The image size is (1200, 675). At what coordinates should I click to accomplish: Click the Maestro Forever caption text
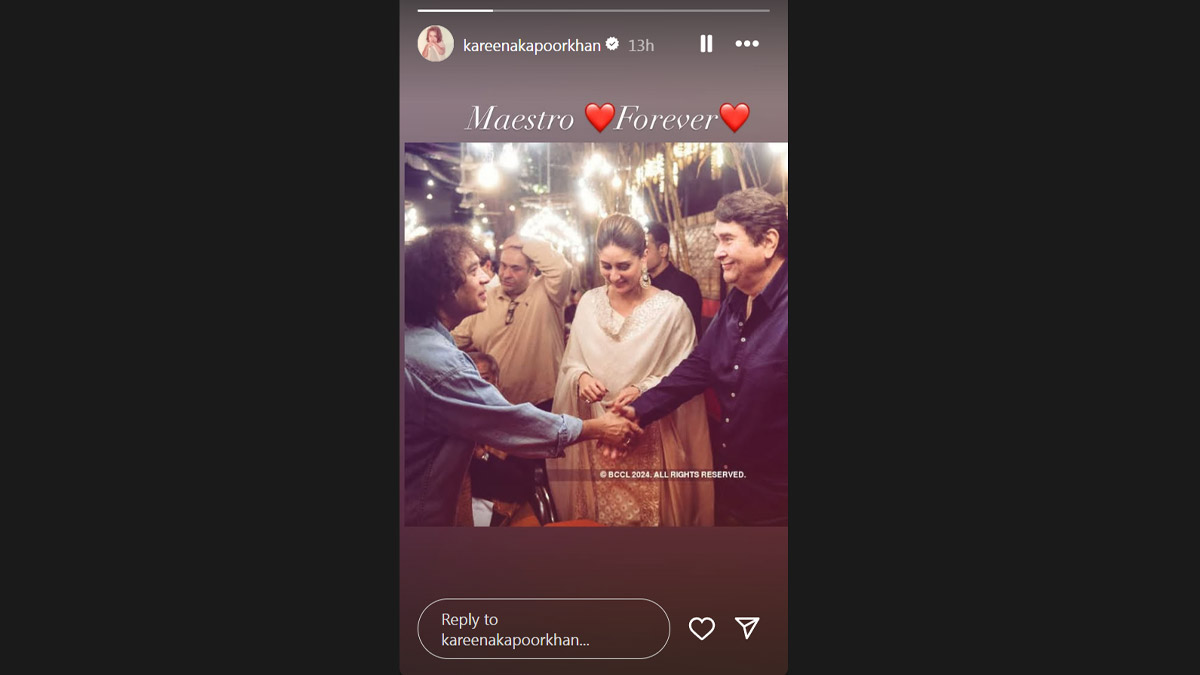click(608, 118)
